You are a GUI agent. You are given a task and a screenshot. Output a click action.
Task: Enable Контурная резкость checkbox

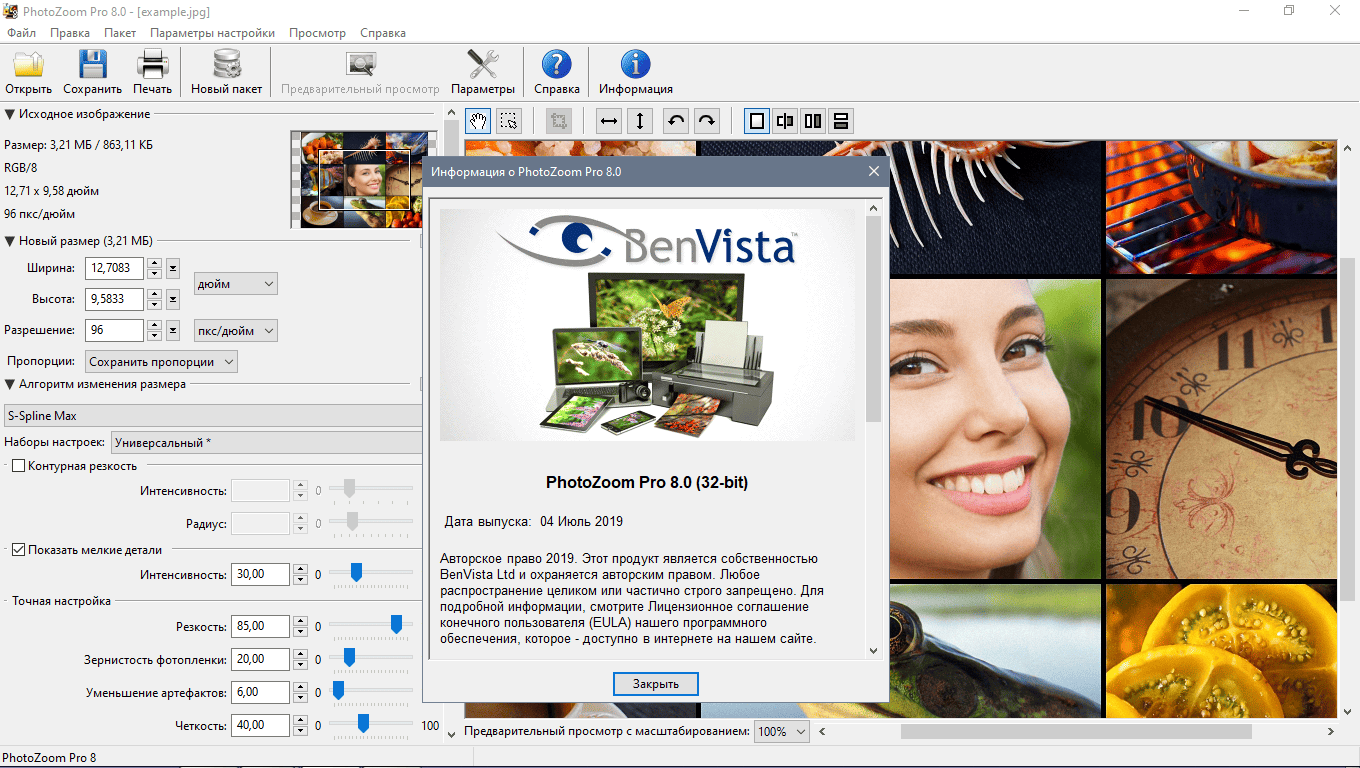(x=18, y=466)
